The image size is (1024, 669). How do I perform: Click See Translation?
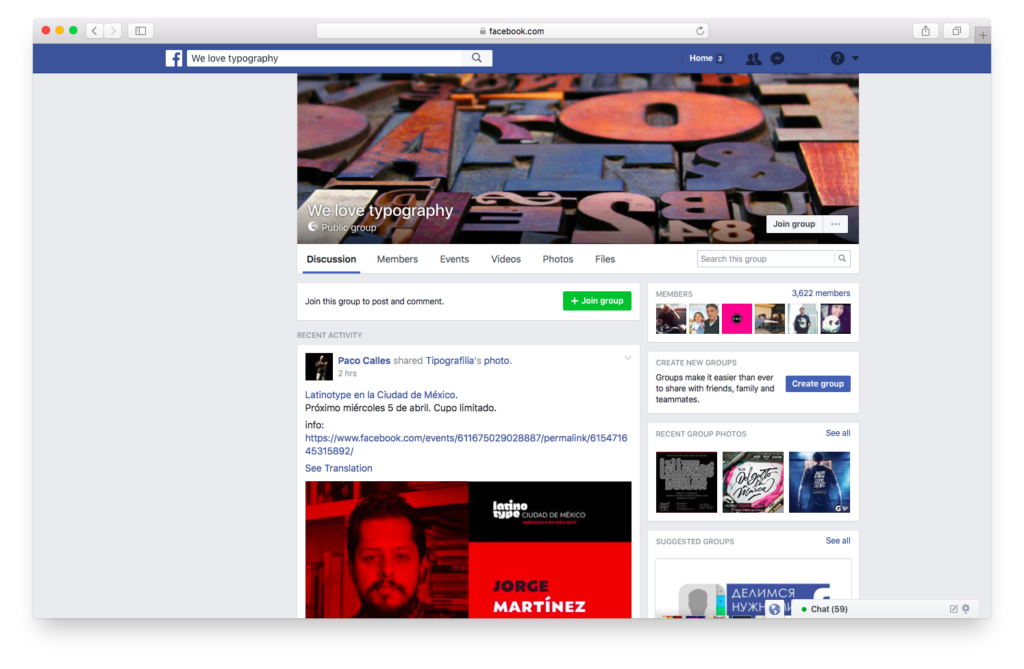click(338, 468)
